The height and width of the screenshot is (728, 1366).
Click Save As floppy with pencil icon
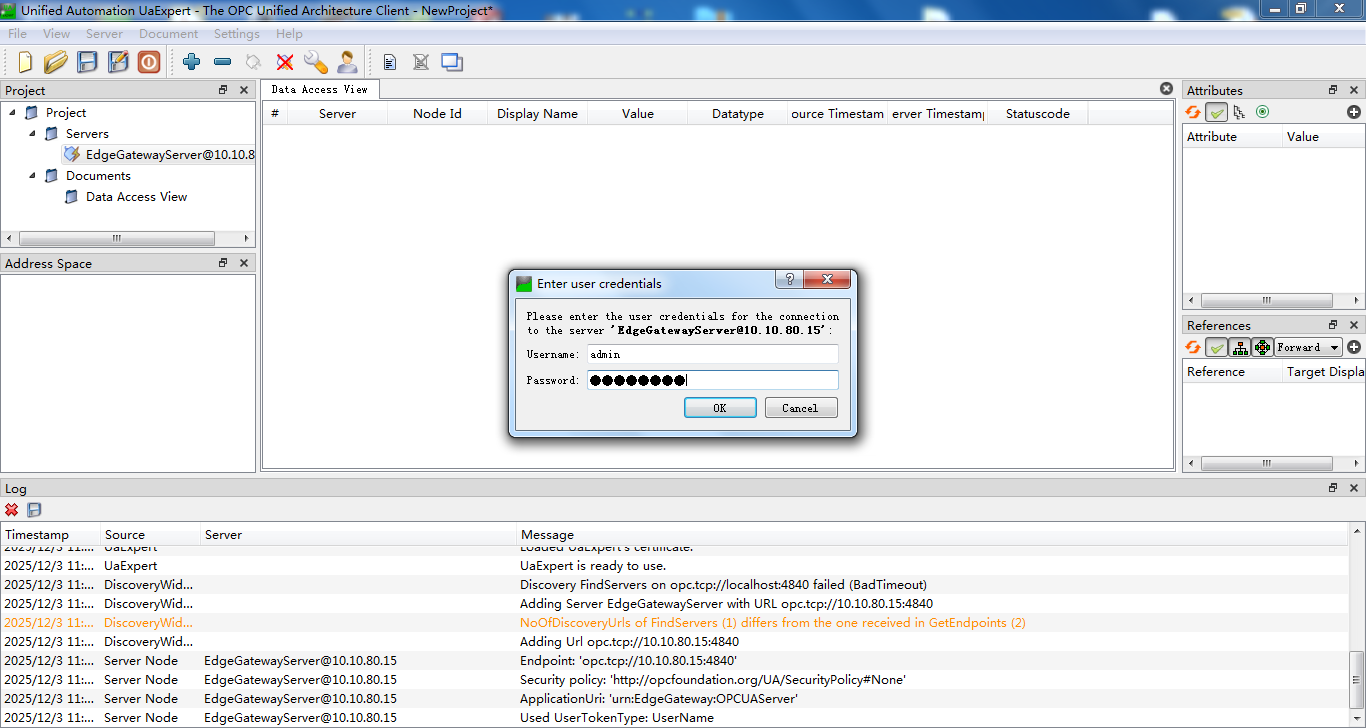point(118,62)
